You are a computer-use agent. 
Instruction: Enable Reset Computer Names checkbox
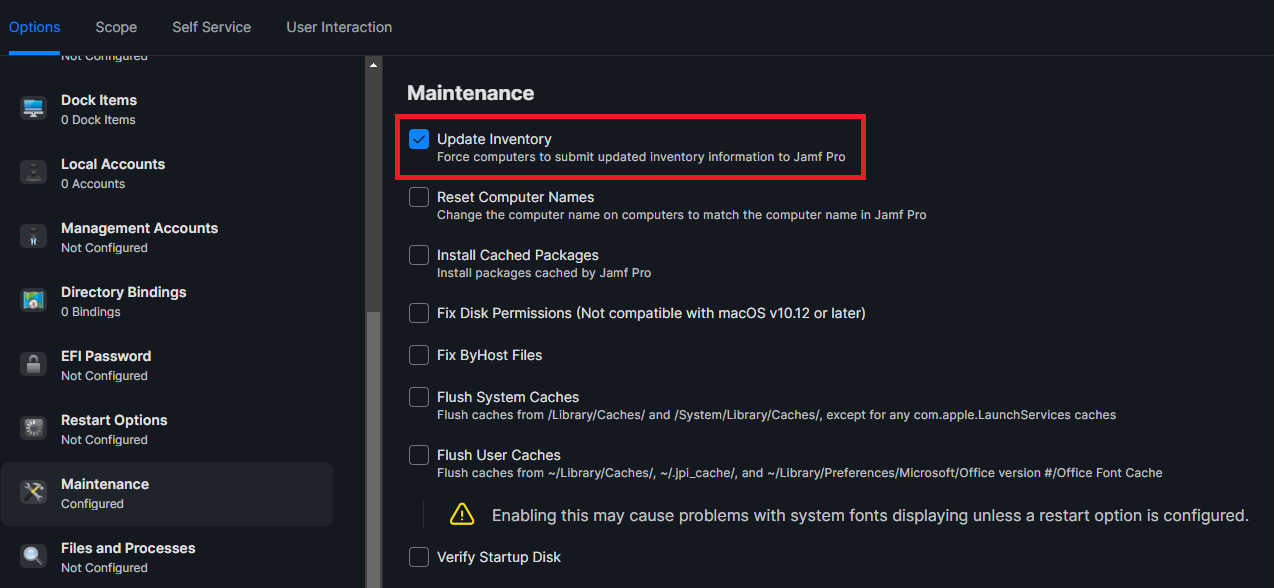click(419, 197)
